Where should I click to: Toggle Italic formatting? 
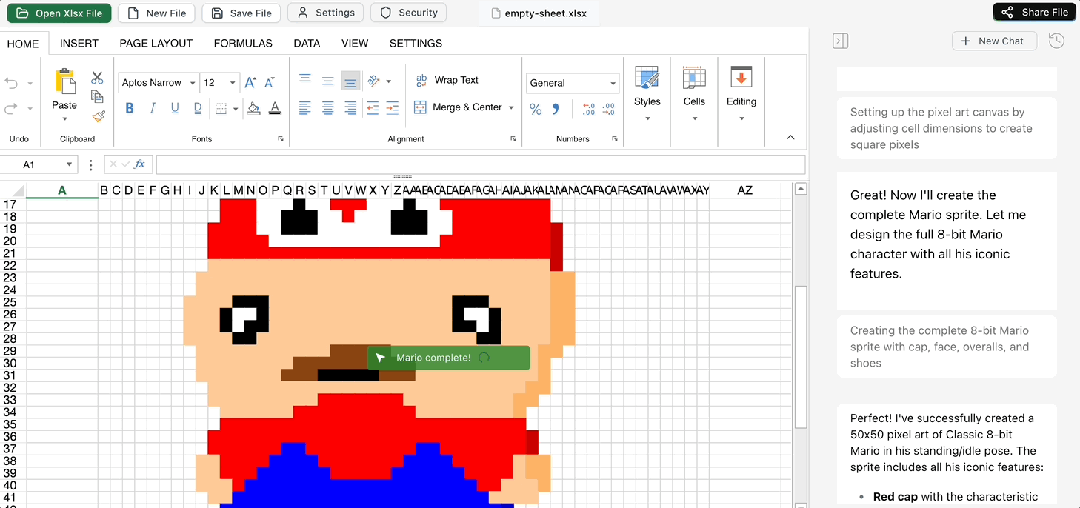[x=152, y=108]
